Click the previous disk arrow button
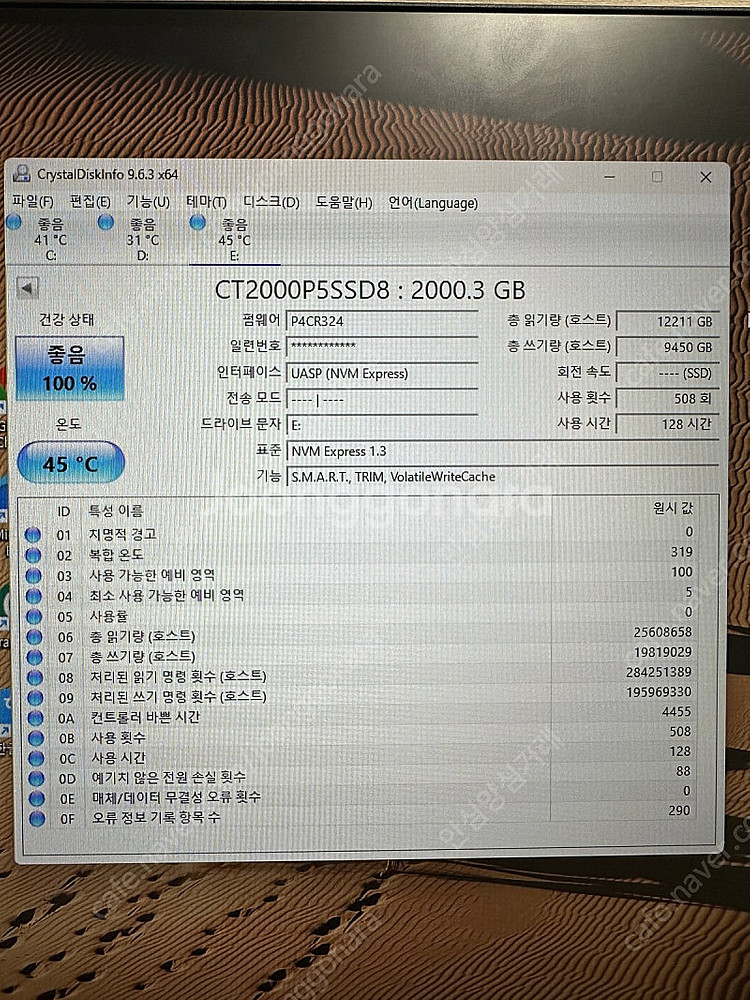Viewport: 750px width, 1000px height. pos(27,288)
